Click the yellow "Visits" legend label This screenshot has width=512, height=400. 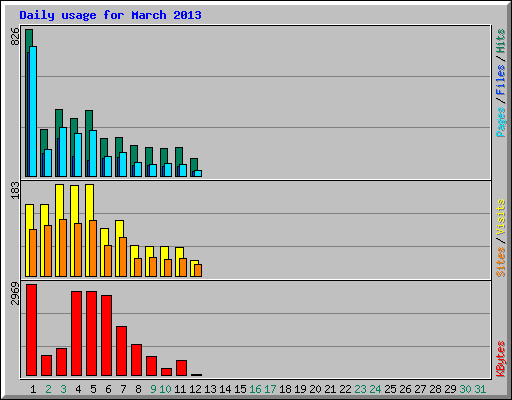[500, 217]
